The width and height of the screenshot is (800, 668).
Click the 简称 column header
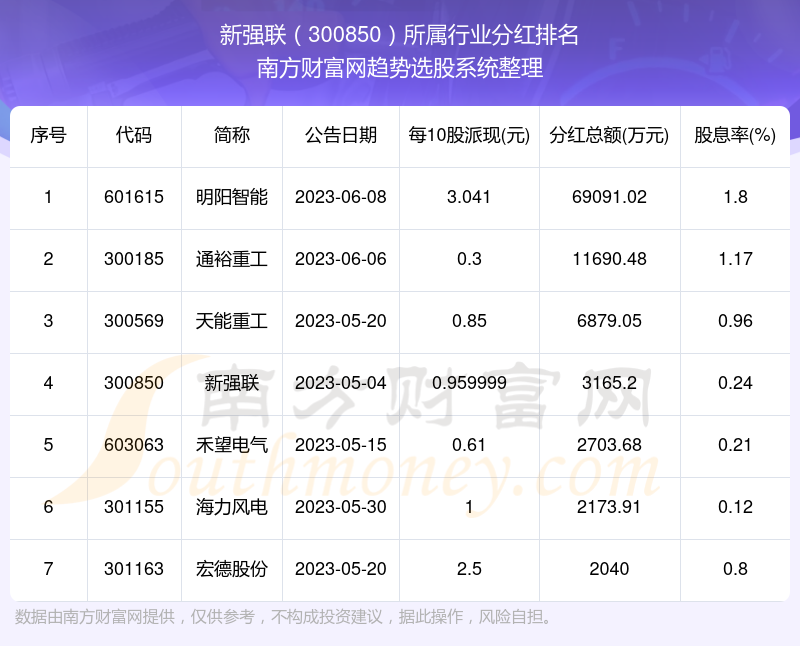click(232, 136)
